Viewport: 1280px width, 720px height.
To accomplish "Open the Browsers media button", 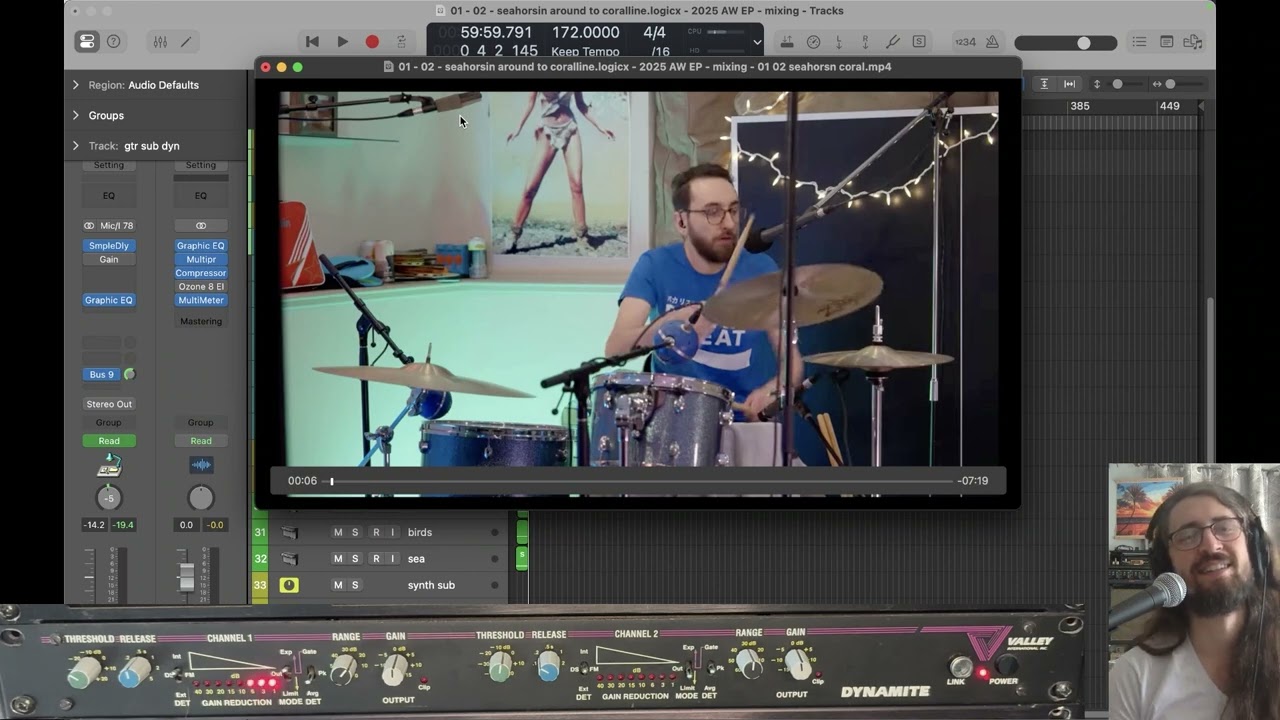I will pyautogui.click(x=1192, y=42).
